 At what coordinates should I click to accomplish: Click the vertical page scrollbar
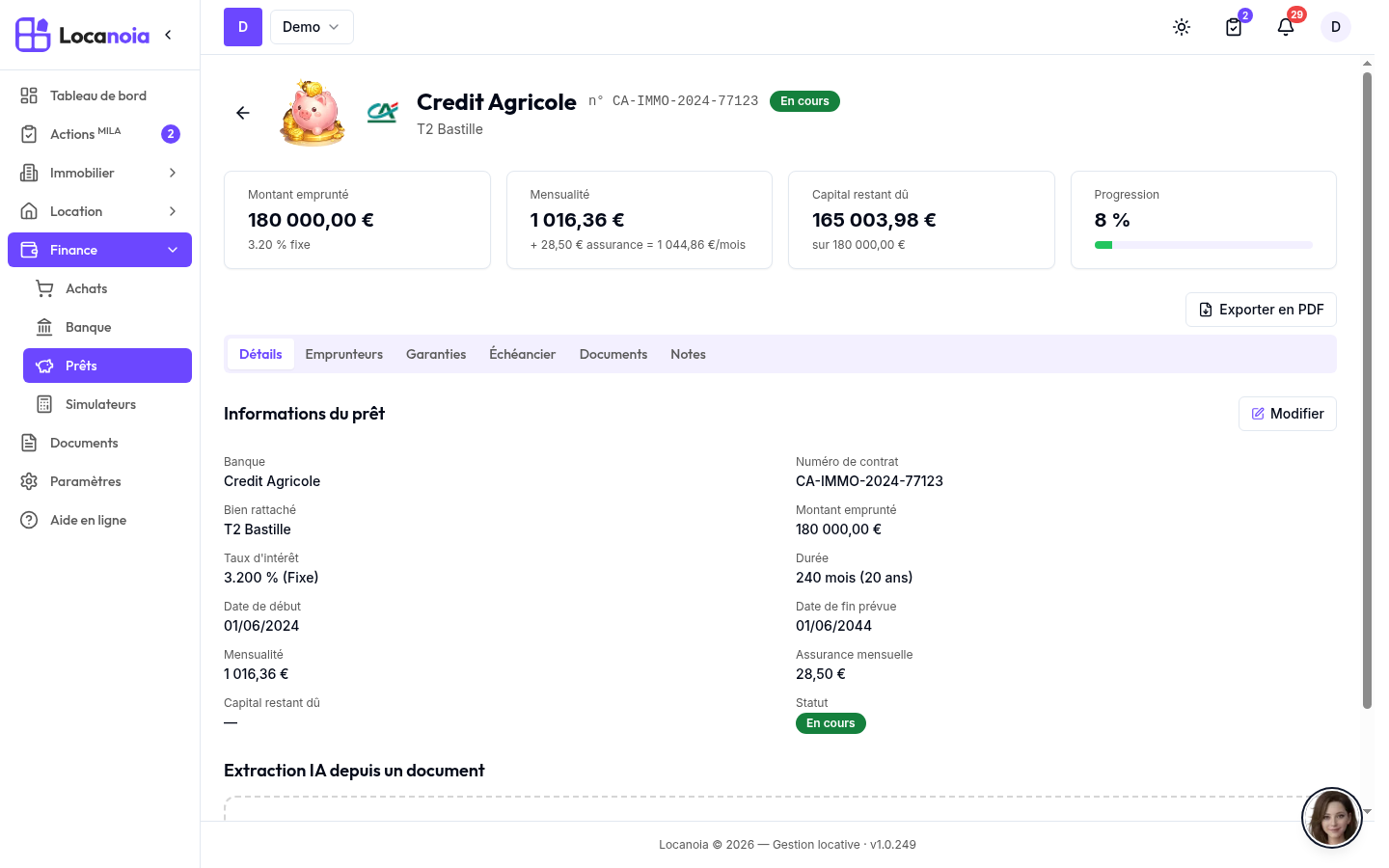click(x=1367, y=391)
